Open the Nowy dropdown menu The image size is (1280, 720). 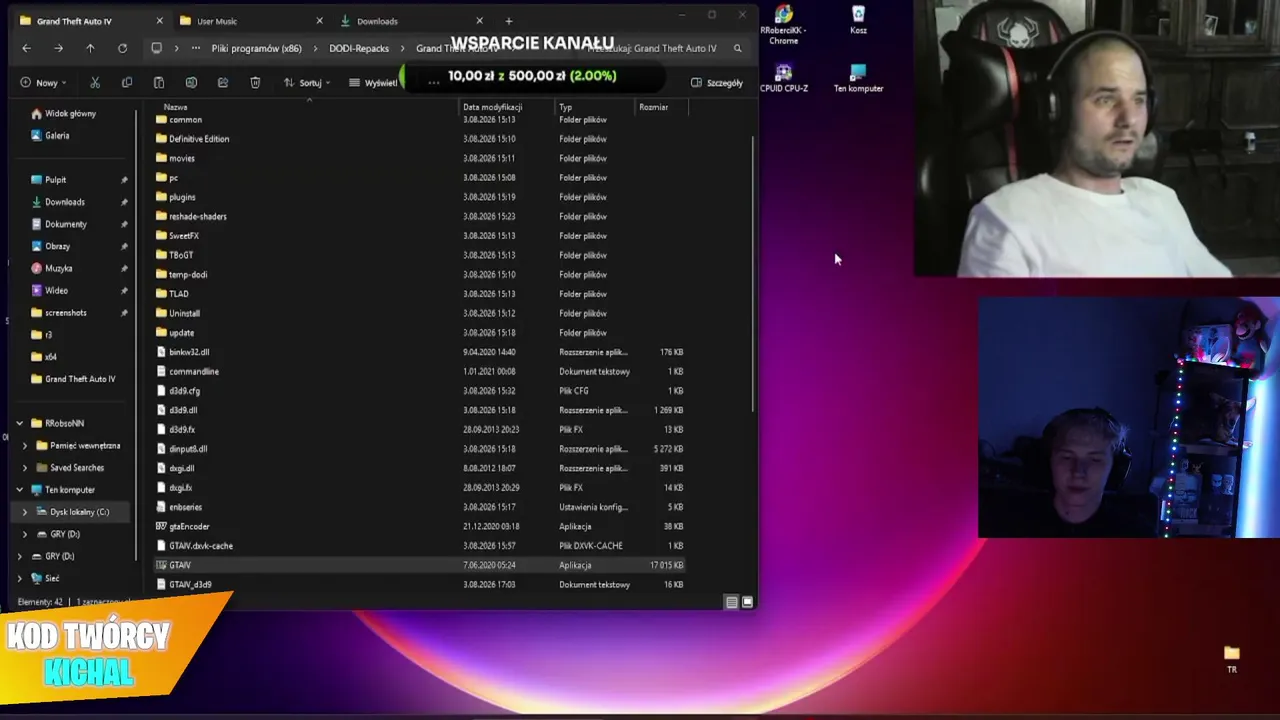(x=43, y=83)
